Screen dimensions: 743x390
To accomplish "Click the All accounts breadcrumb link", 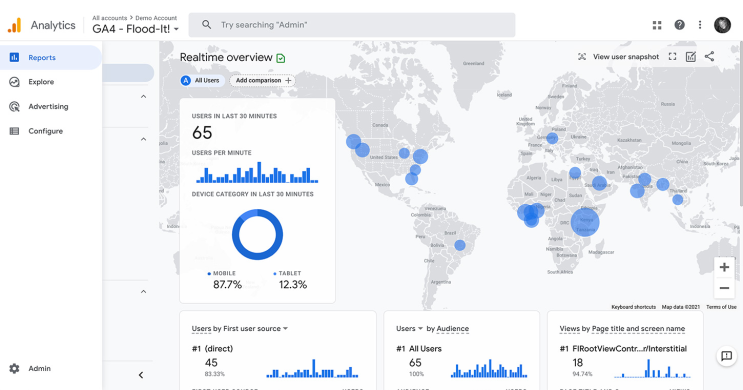I will coord(109,18).
